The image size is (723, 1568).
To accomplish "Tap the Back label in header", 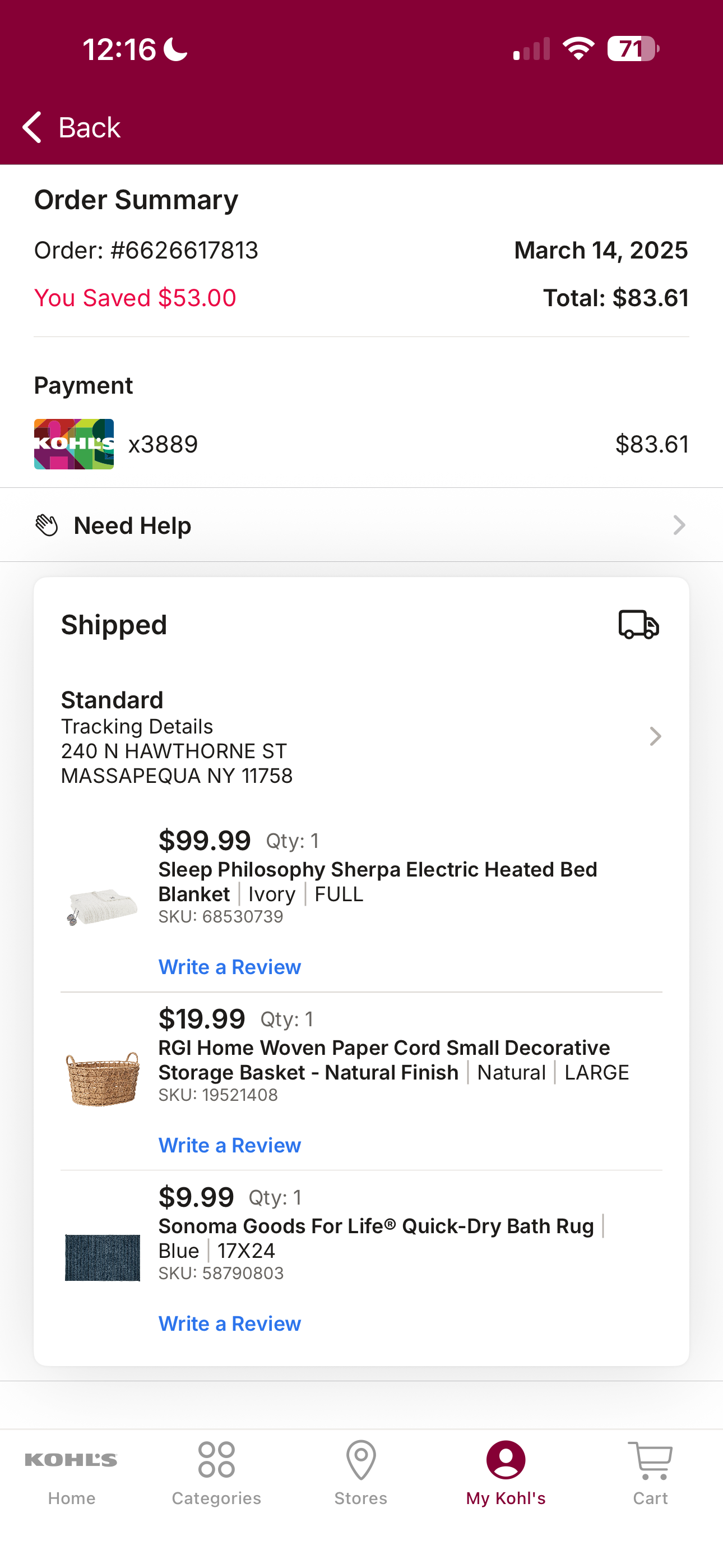I will click(90, 127).
